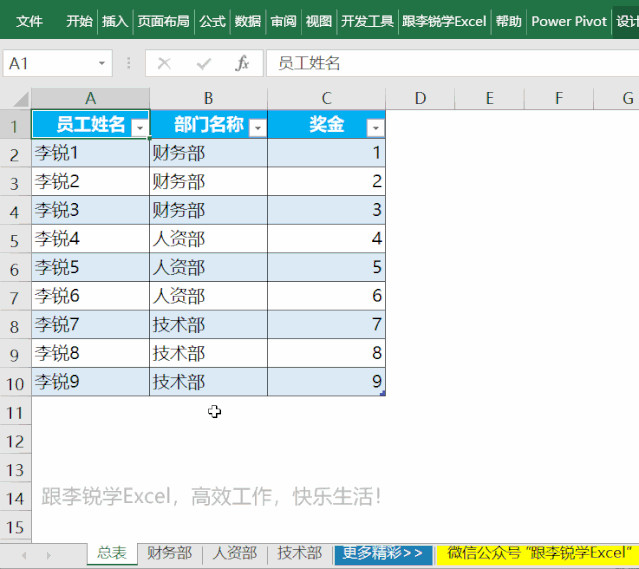Open the 公式 ribbon tab
This screenshot has height=569, width=639.
pyautogui.click(x=212, y=21)
